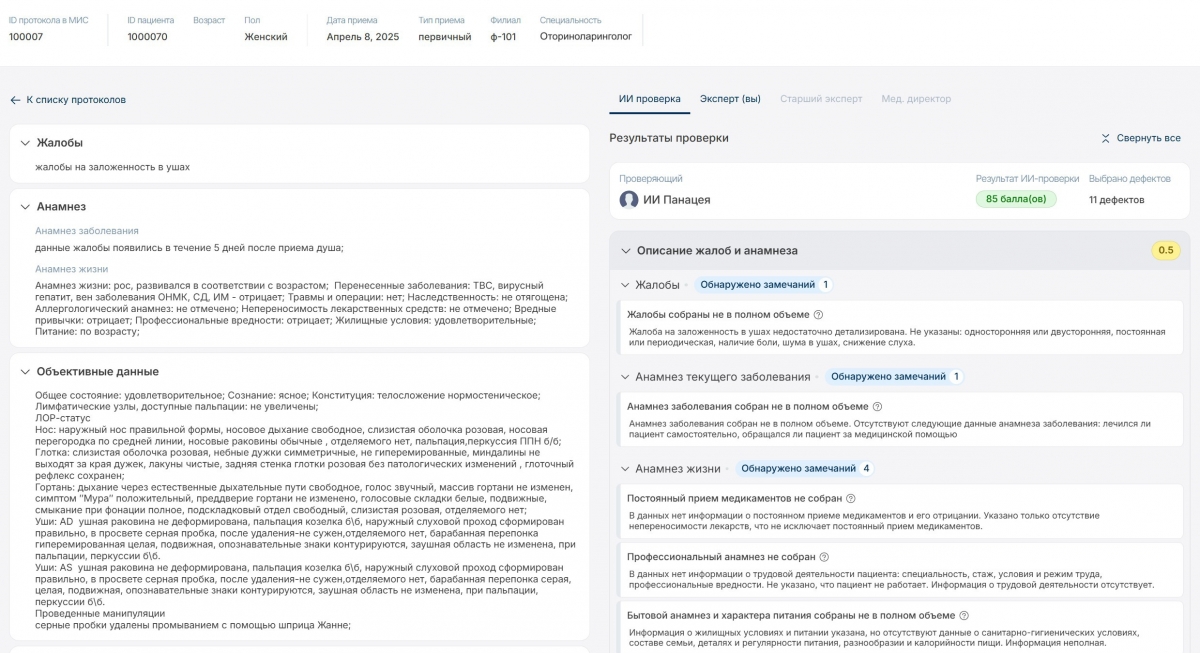Open the 'Старший эксперт' tab

point(820,99)
